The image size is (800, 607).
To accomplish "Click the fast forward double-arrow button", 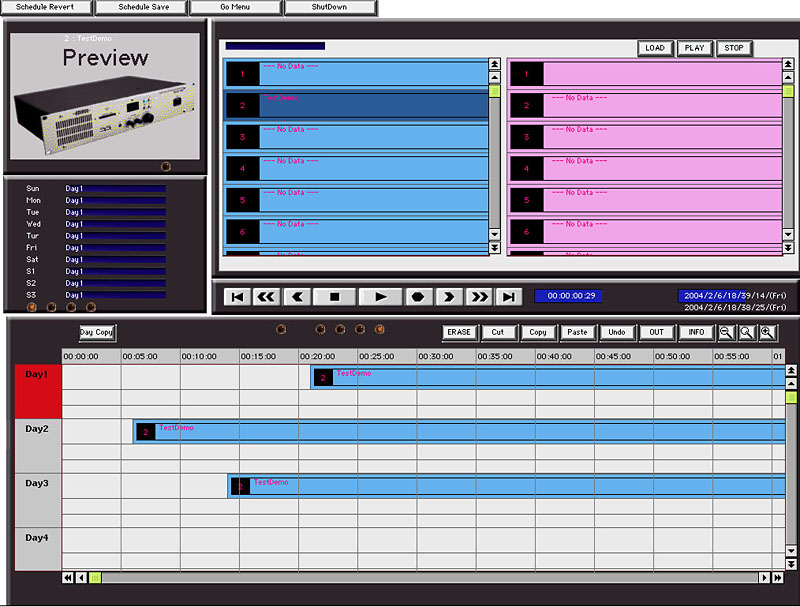I will (479, 297).
